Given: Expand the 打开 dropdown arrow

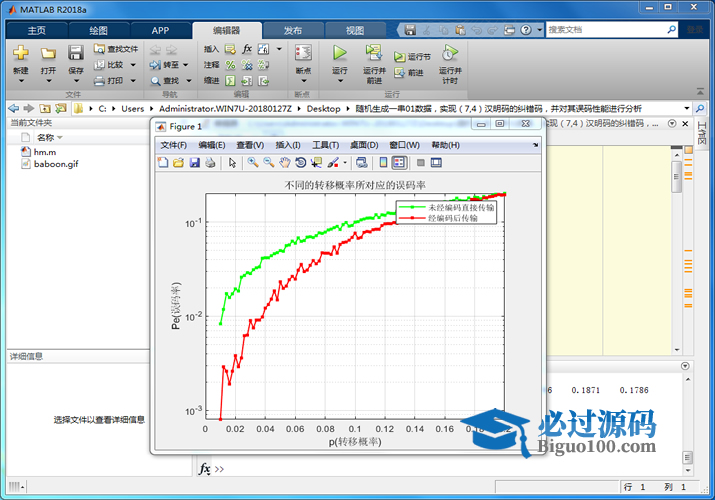Looking at the screenshot, I should point(49,81).
